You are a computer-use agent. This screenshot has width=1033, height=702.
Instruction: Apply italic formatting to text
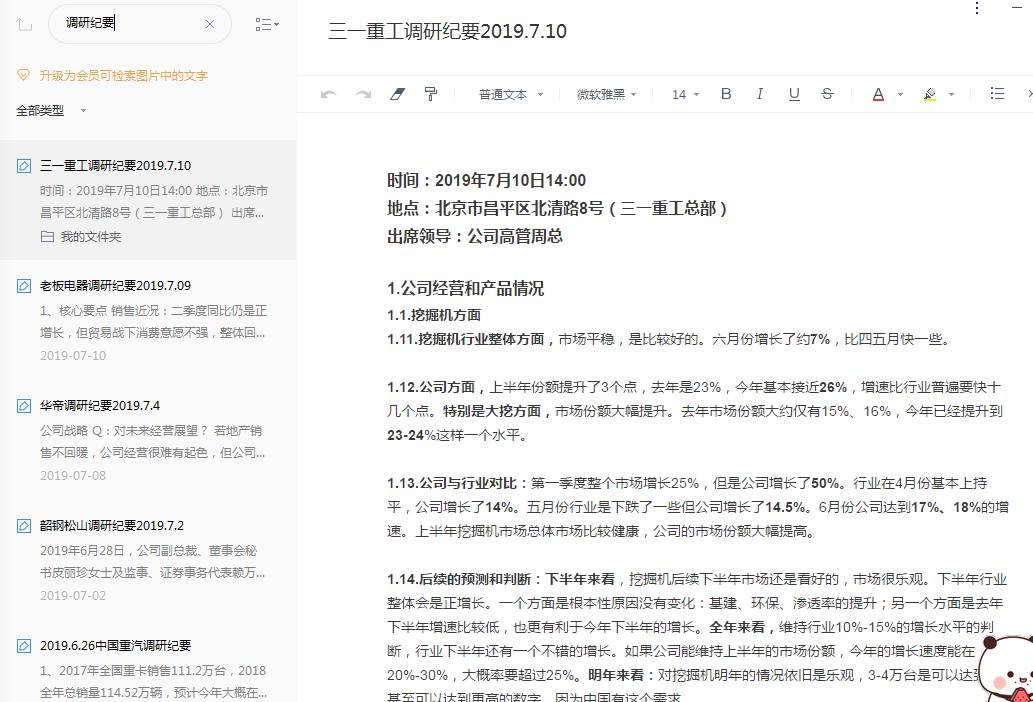click(x=760, y=93)
